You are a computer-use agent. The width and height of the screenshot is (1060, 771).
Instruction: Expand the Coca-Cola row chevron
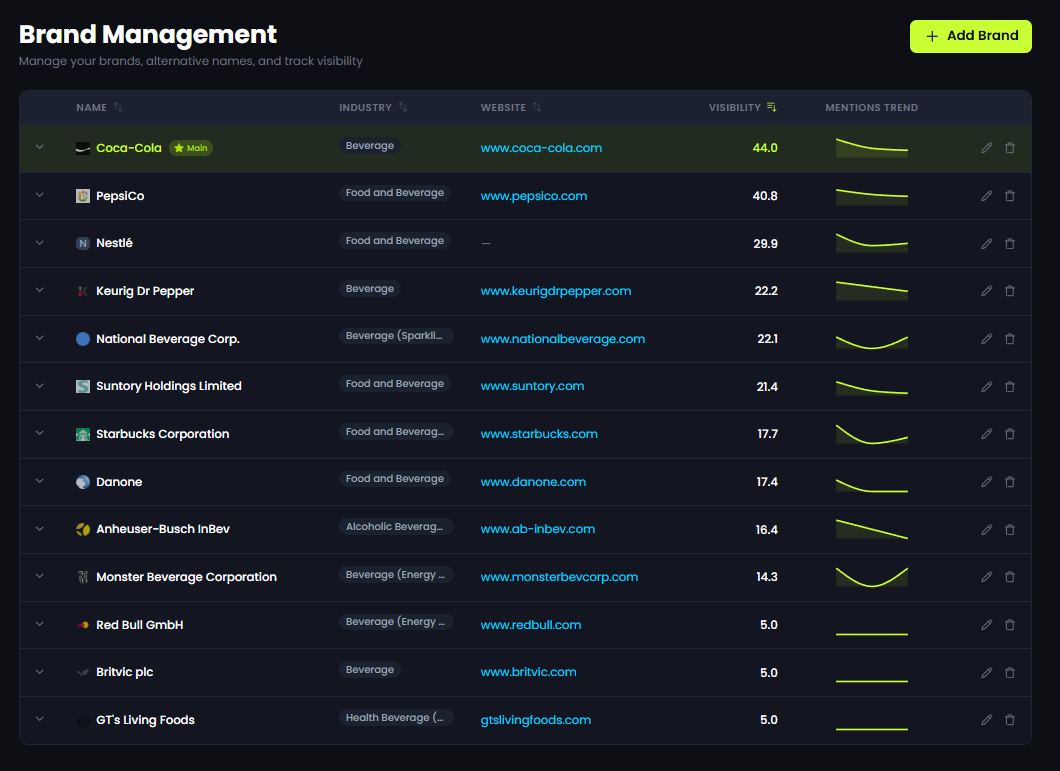click(40, 147)
